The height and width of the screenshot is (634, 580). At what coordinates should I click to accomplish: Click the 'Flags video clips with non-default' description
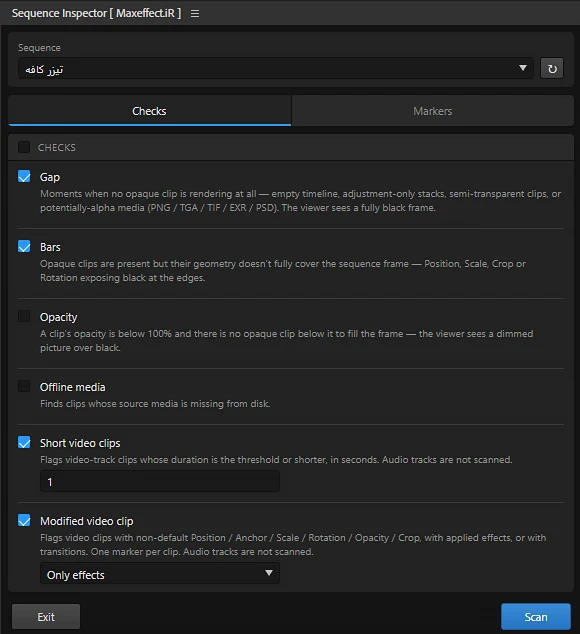click(x=293, y=545)
